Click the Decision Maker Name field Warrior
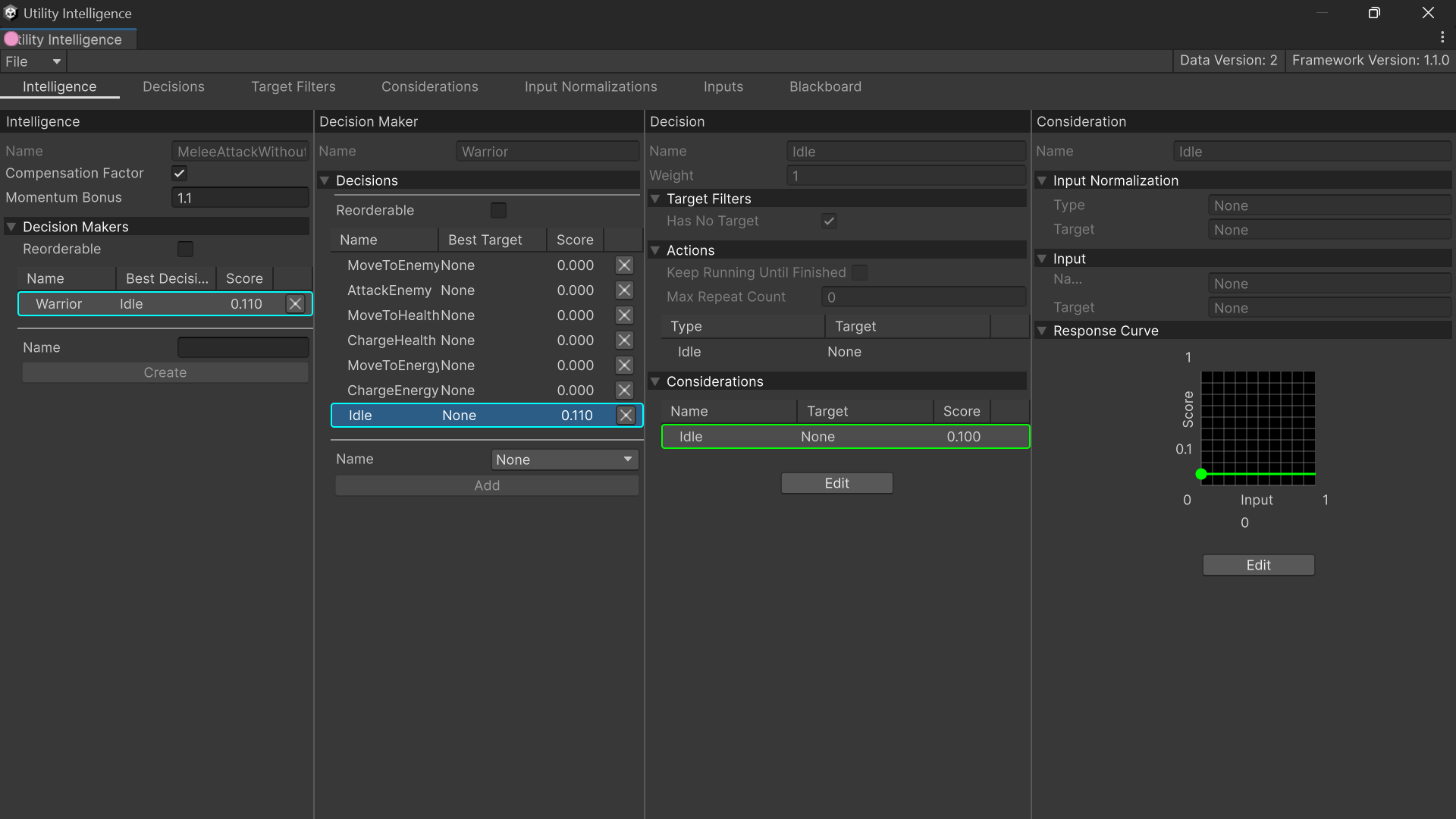1456x819 pixels. (x=548, y=152)
